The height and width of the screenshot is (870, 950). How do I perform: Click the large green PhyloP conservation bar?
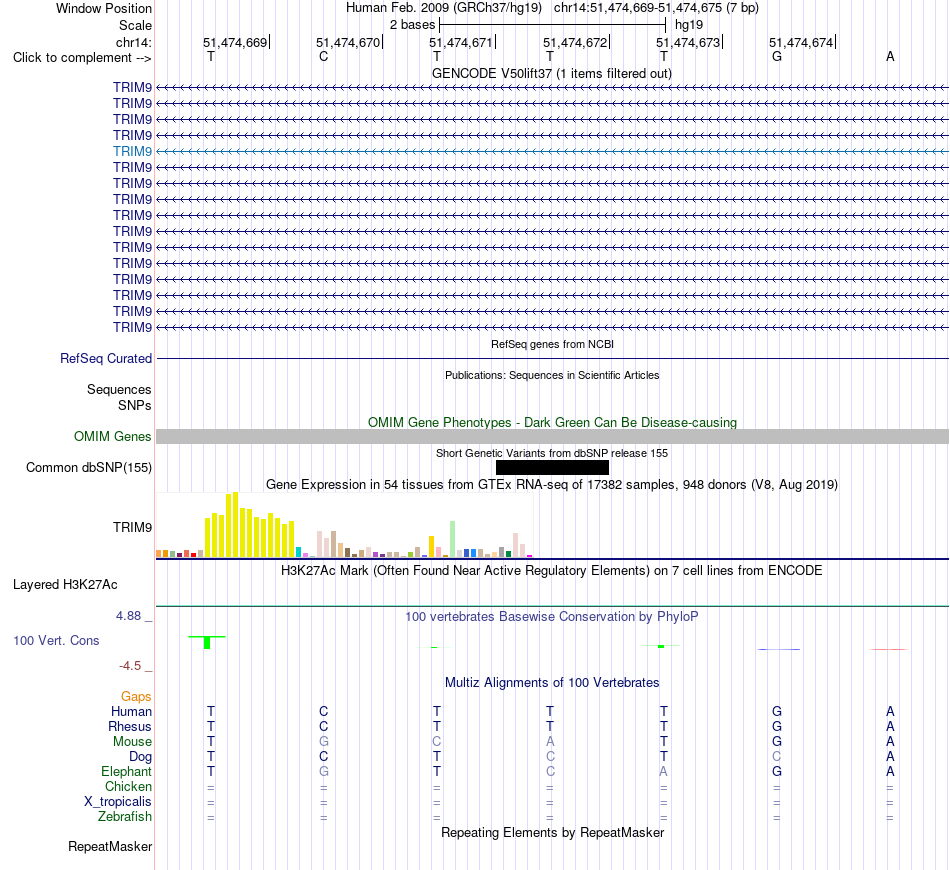click(207, 643)
